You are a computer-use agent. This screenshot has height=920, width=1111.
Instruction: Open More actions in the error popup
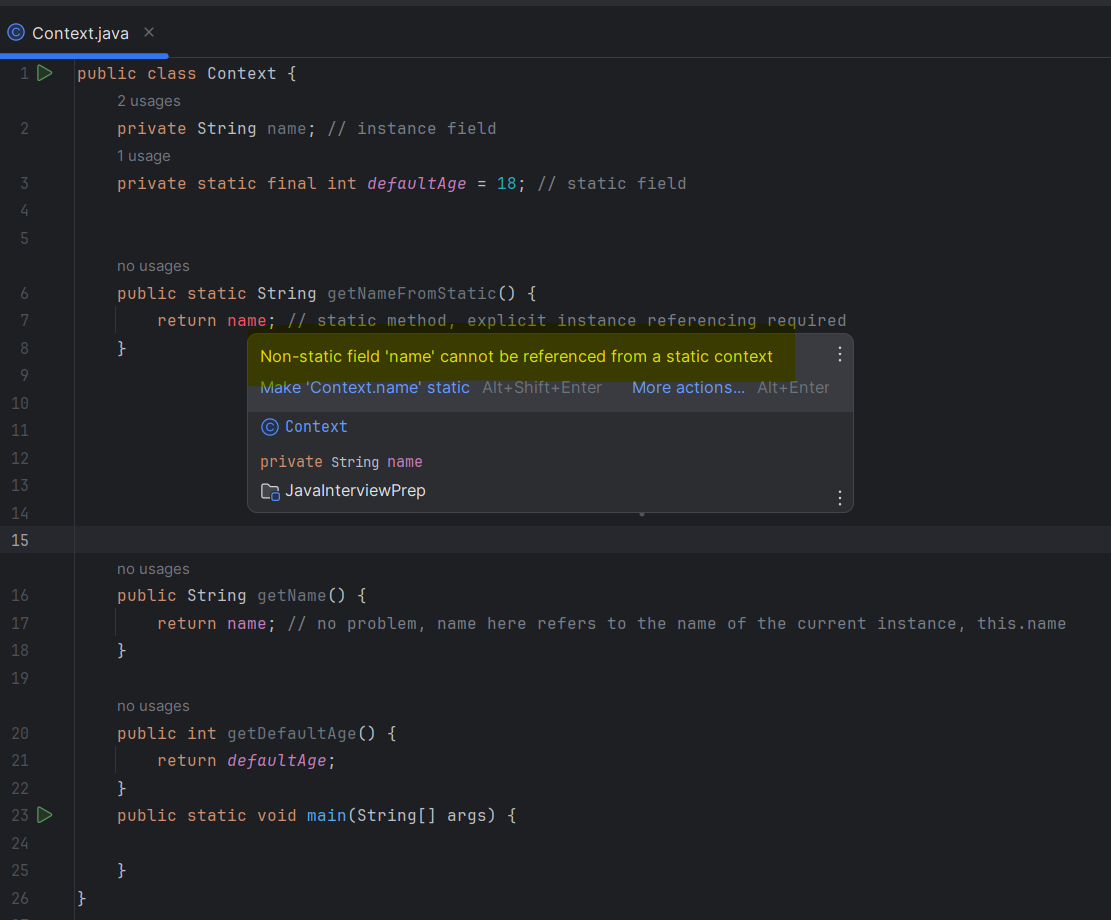coord(688,387)
